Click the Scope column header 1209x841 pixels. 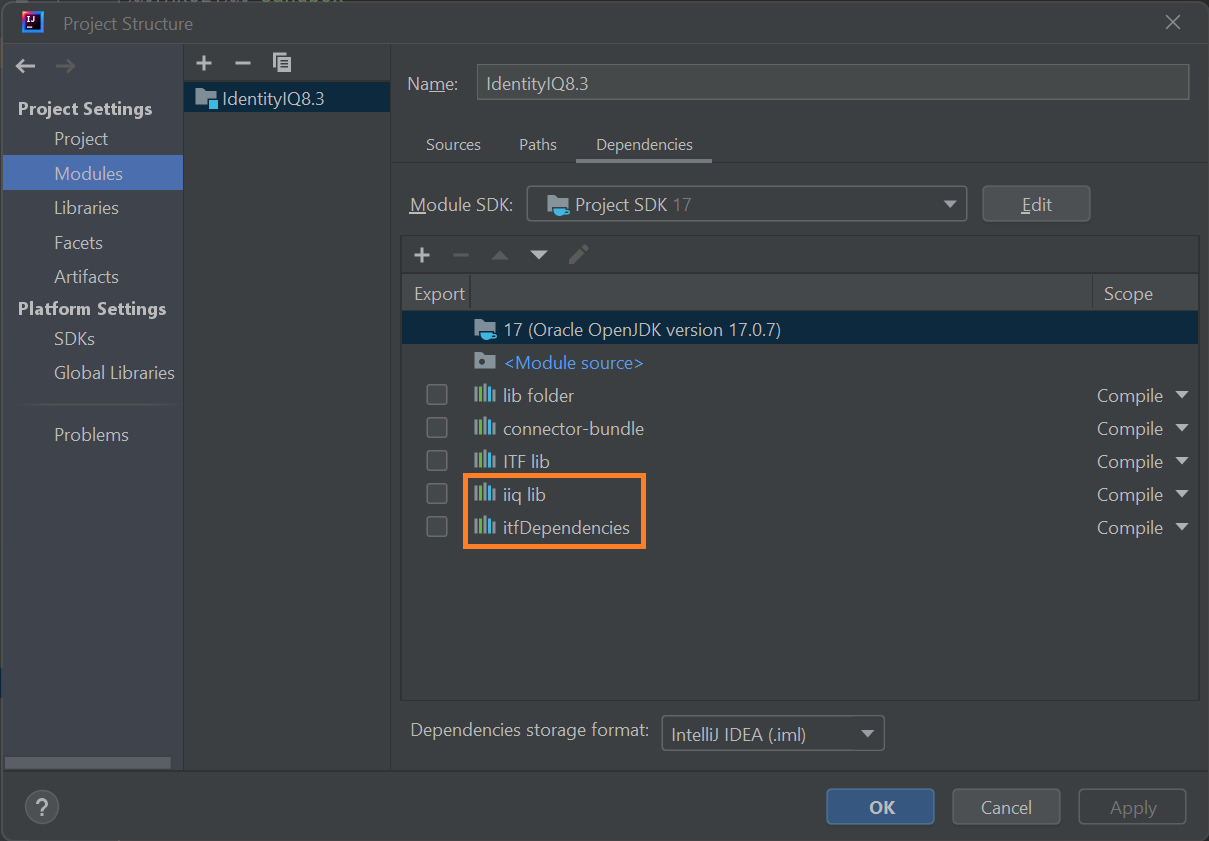pos(1145,293)
